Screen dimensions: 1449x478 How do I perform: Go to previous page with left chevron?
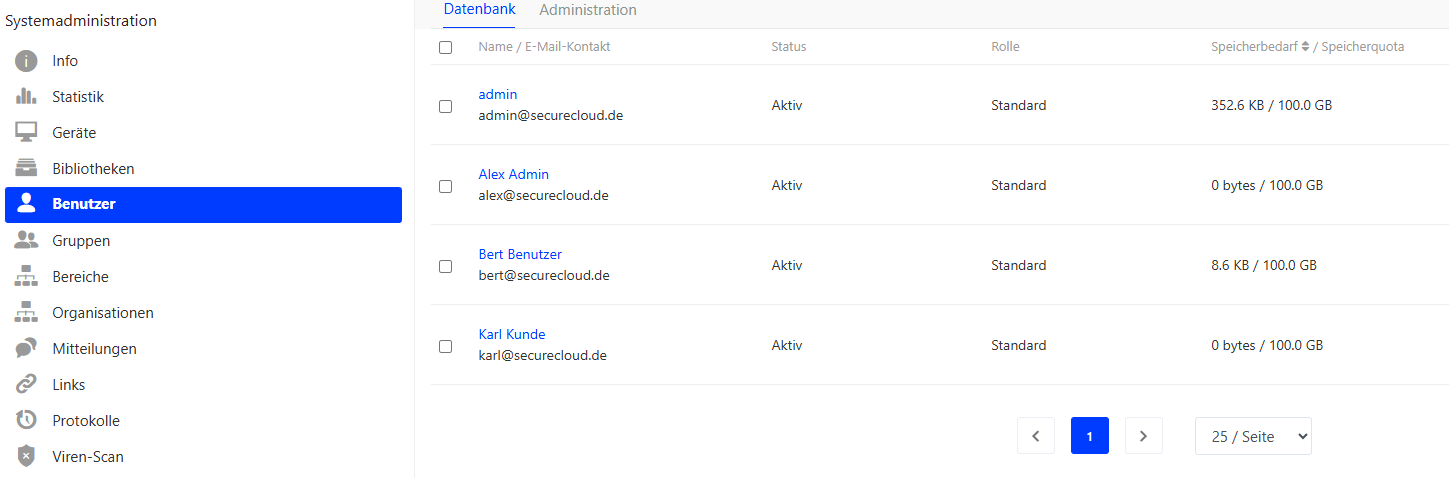pyautogui.click(x=1036, y=436)
